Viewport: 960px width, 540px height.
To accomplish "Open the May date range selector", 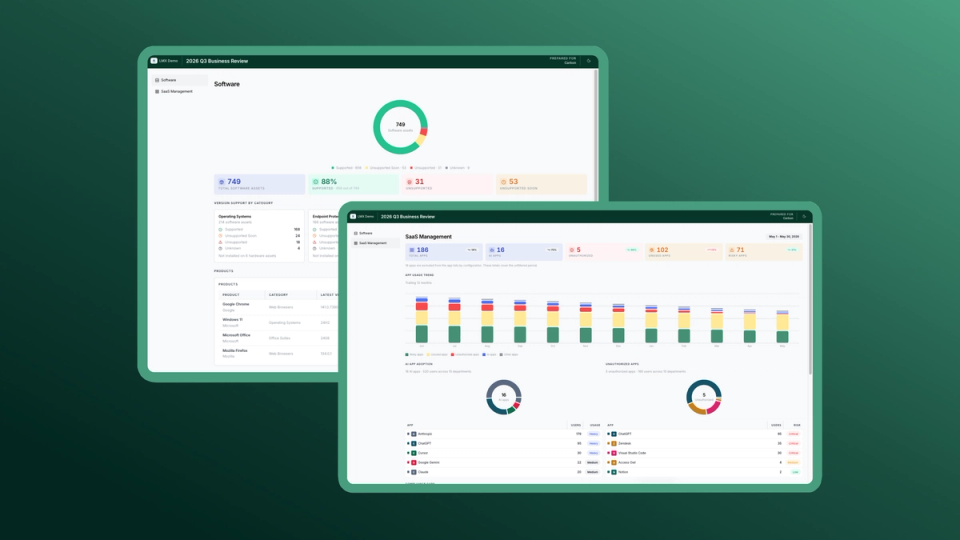I will click(784, 236).
